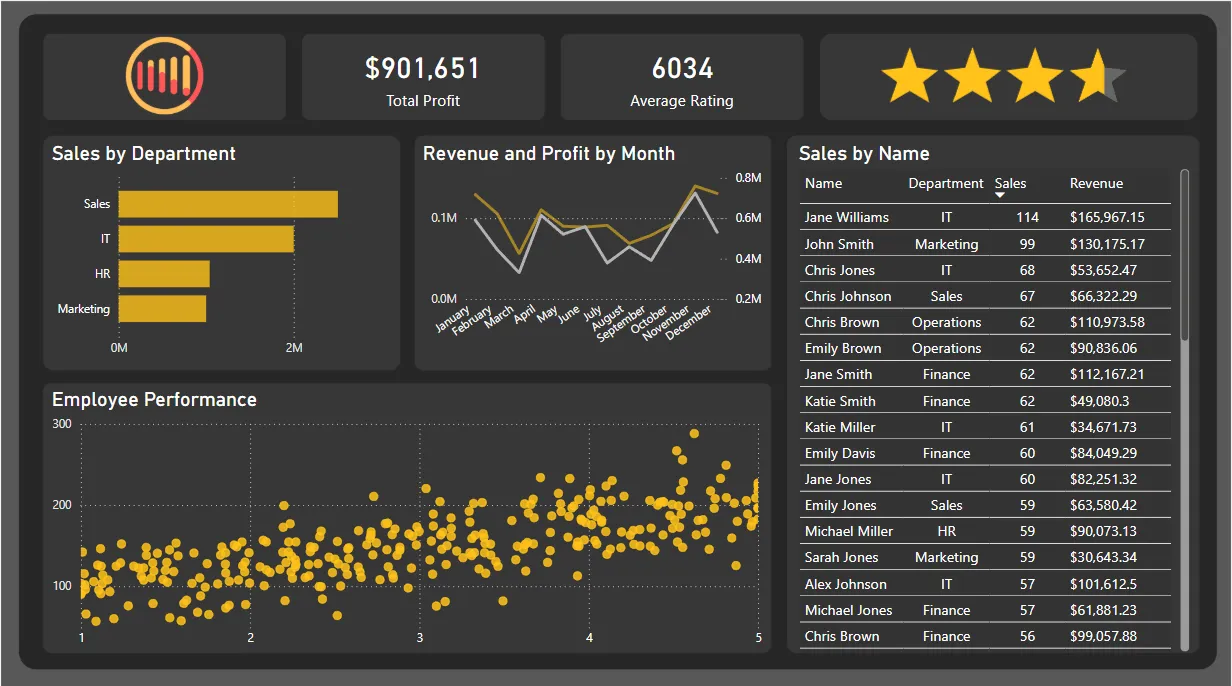
Task: Click the 300 label on Employee Performance axis
Action: tap(62, 424)
